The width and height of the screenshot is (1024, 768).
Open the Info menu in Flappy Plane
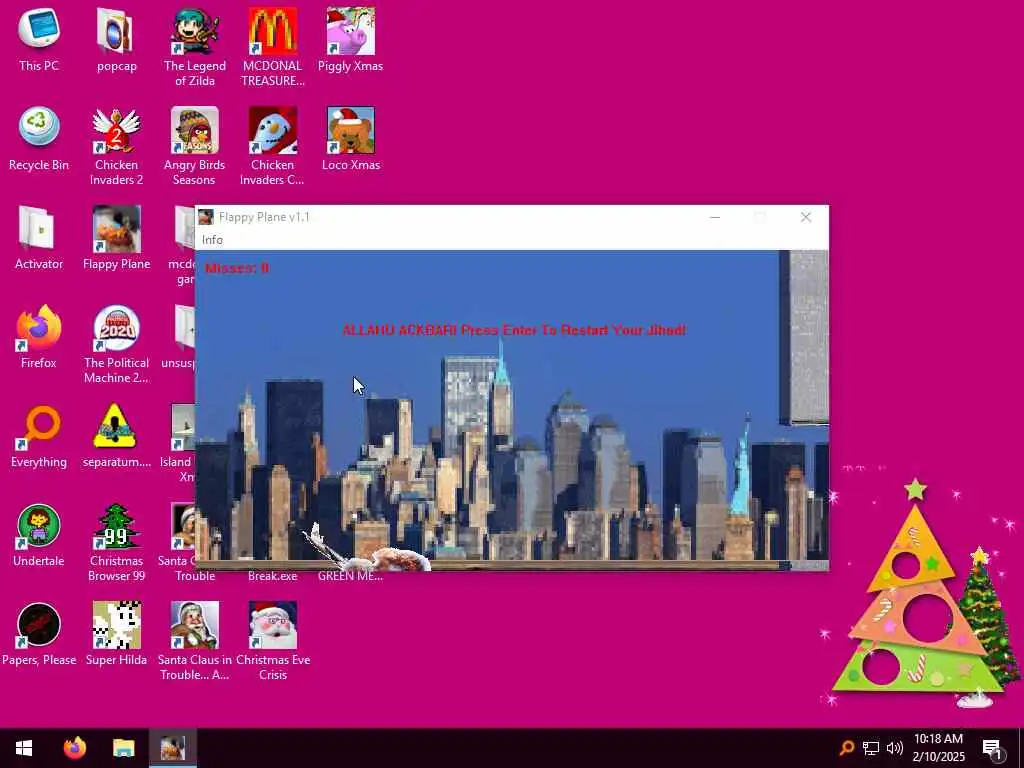[x=212, y=240]
